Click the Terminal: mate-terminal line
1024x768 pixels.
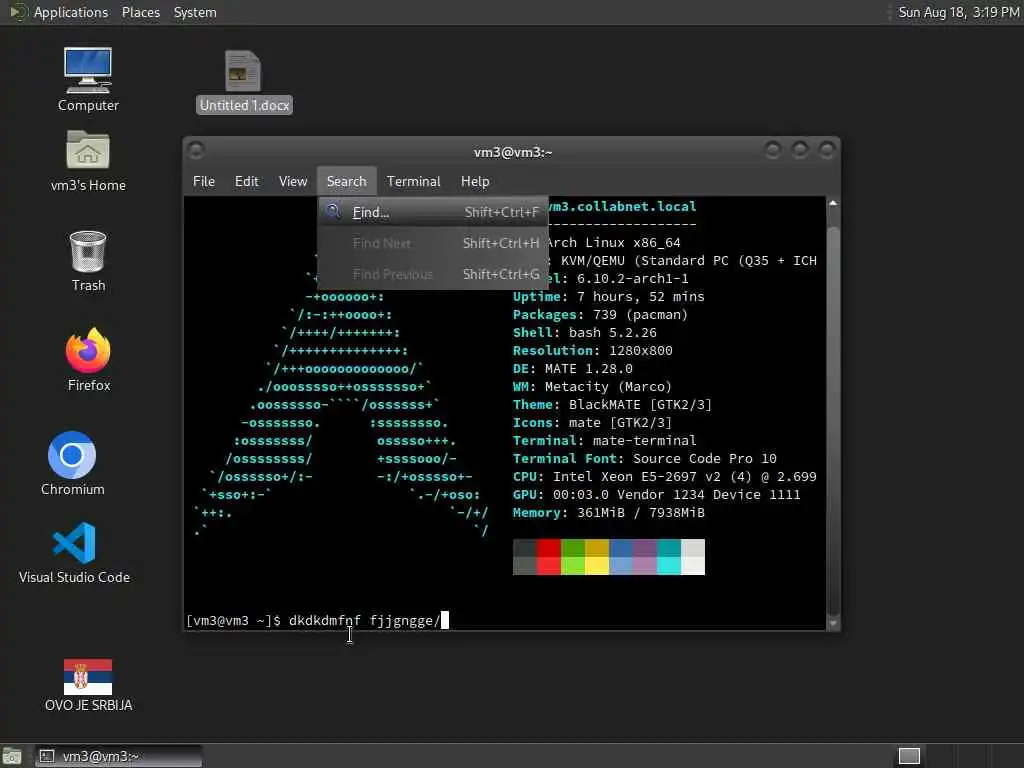point(604,441)
